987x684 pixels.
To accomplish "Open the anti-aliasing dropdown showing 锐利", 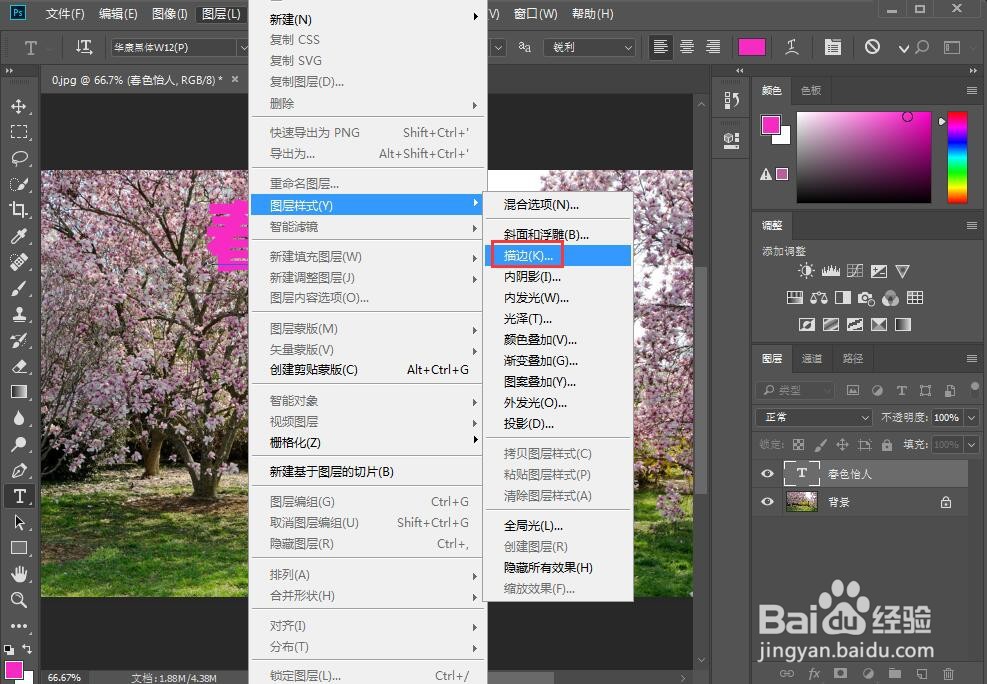I will tap(590, 46).
